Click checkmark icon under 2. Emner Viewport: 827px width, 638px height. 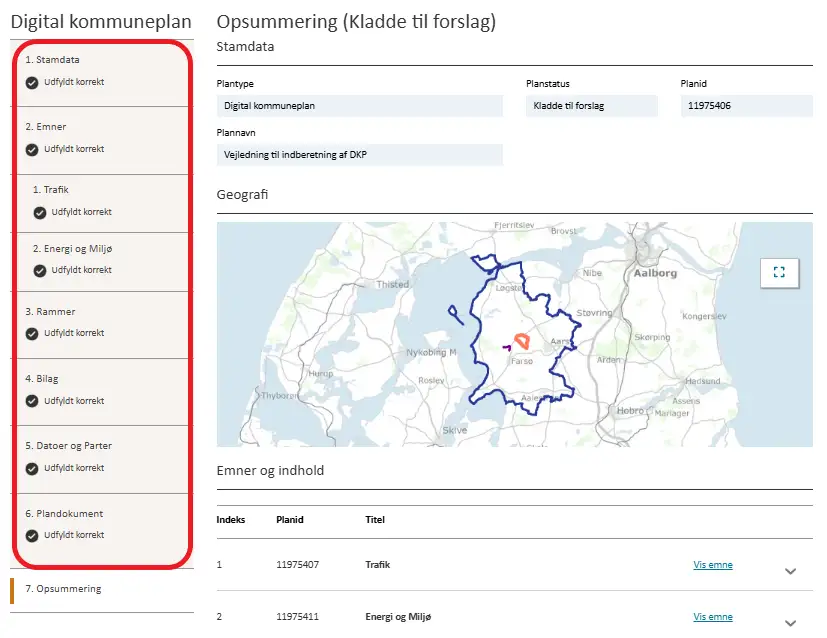[x=32, y=149]
